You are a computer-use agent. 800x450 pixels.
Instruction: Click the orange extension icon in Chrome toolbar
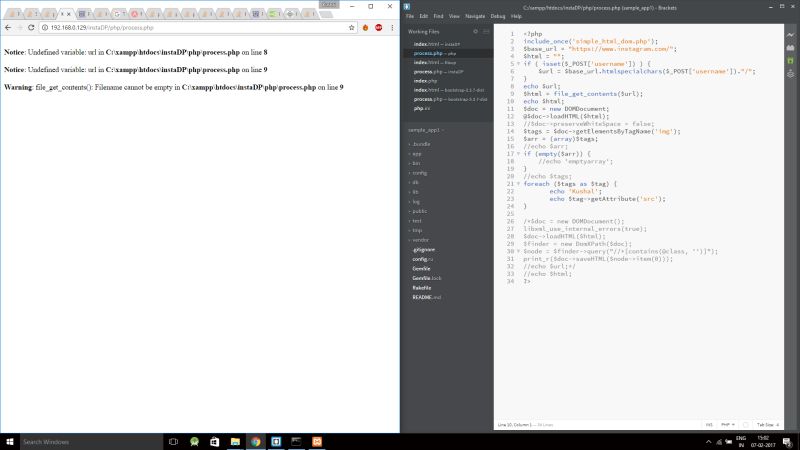point(365,28)
